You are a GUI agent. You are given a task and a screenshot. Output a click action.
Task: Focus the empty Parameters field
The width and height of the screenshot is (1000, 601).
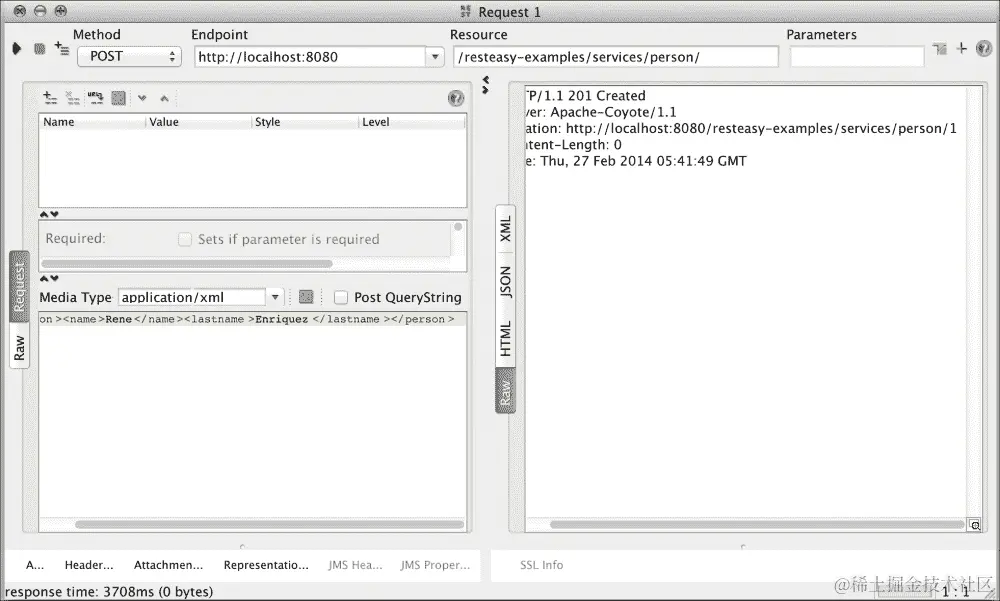tap(857, 57)
